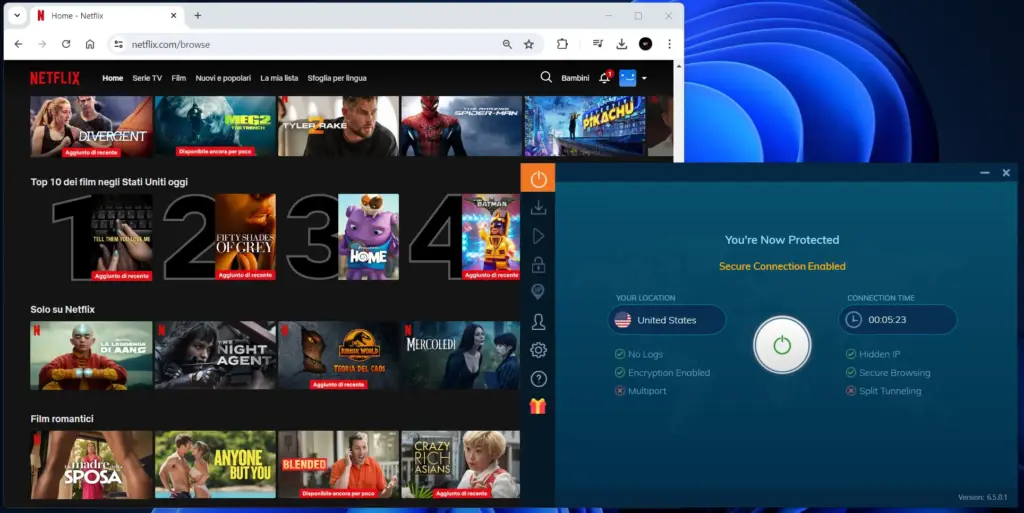Open Chrome zoom magnifier icon in address bar
The height and width of the screenshot is (513, 1024).
click(x=507, y=44)
